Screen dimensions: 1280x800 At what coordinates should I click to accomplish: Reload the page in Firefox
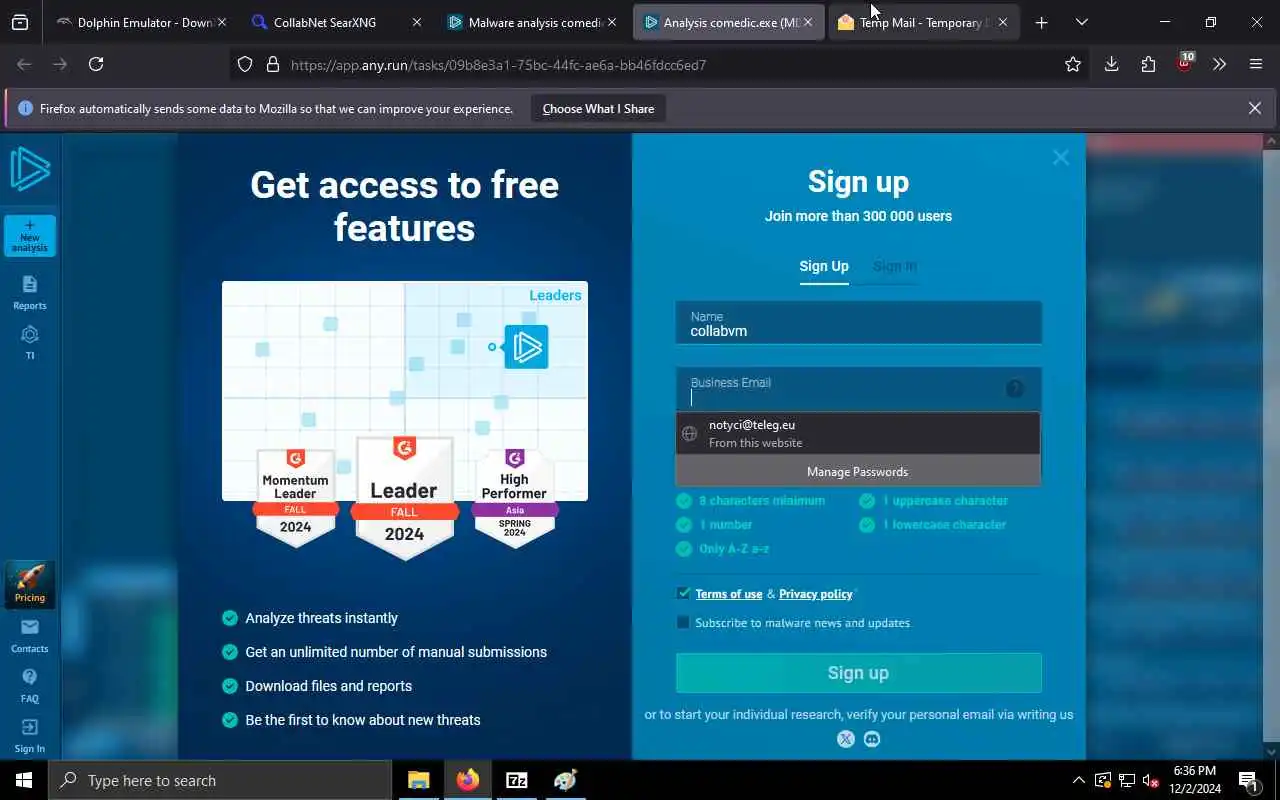[x=96, y=64]
